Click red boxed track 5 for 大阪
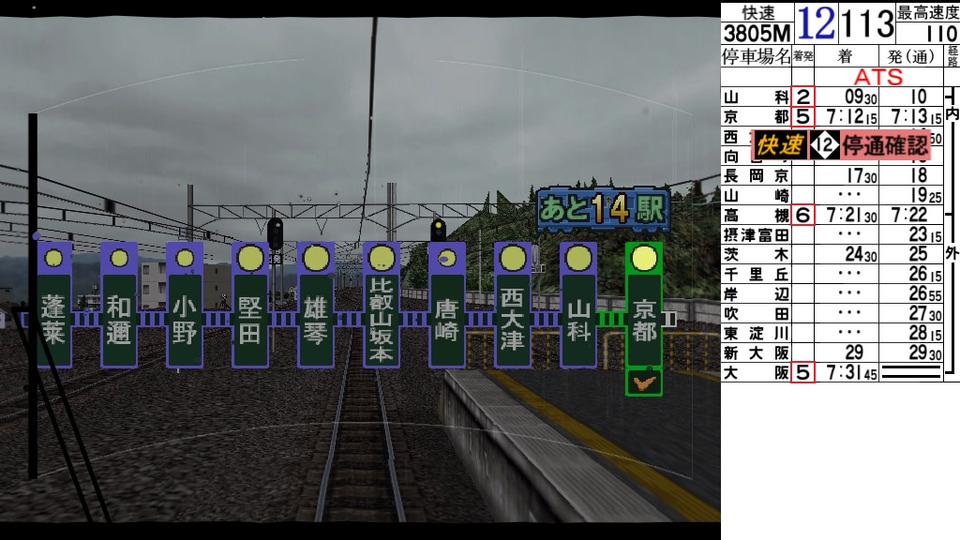The height and width of the screenshot is (540, 960). tap(803, 372)
